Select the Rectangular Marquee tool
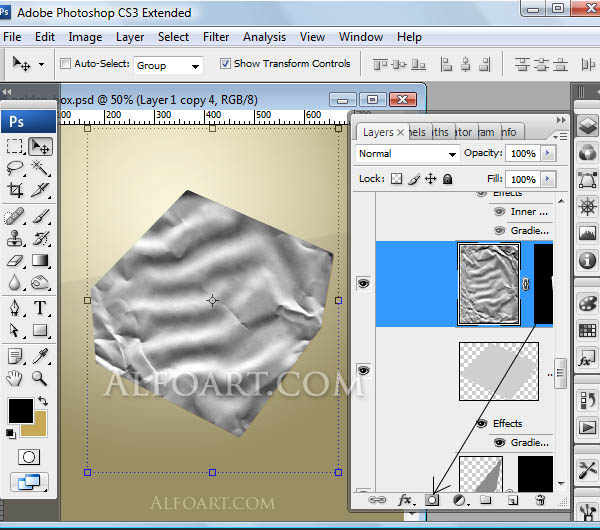The image size is (600, 530). [x=15, y=147]
